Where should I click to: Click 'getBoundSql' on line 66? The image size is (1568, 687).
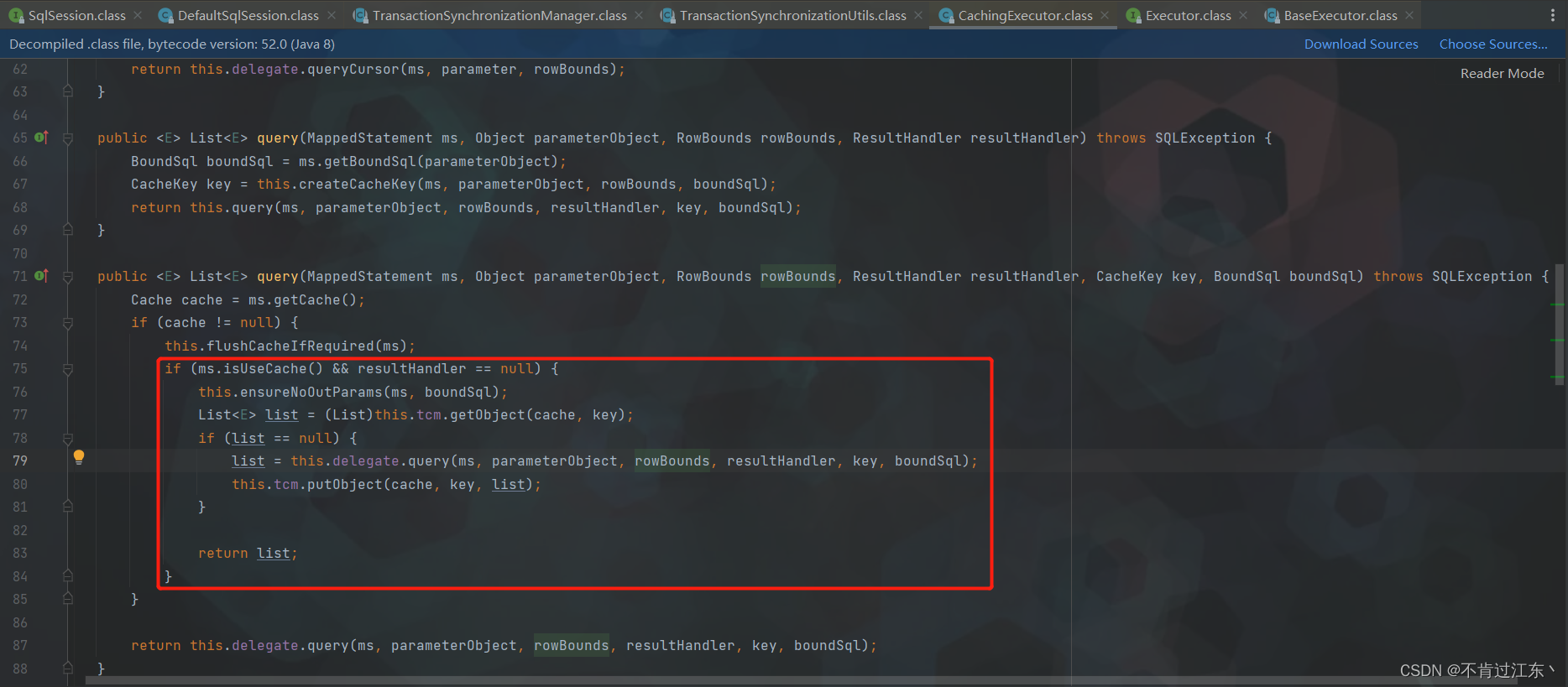[370, 161]
